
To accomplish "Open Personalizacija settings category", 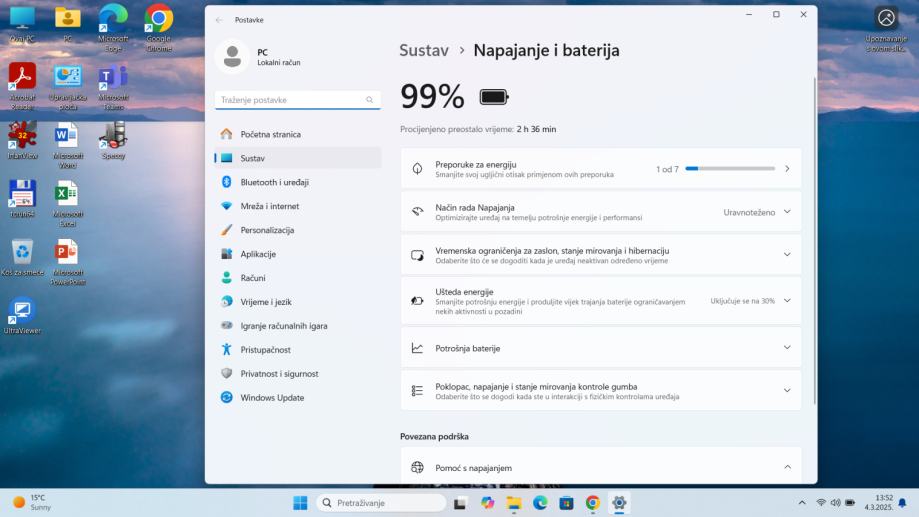I will 298,230.
